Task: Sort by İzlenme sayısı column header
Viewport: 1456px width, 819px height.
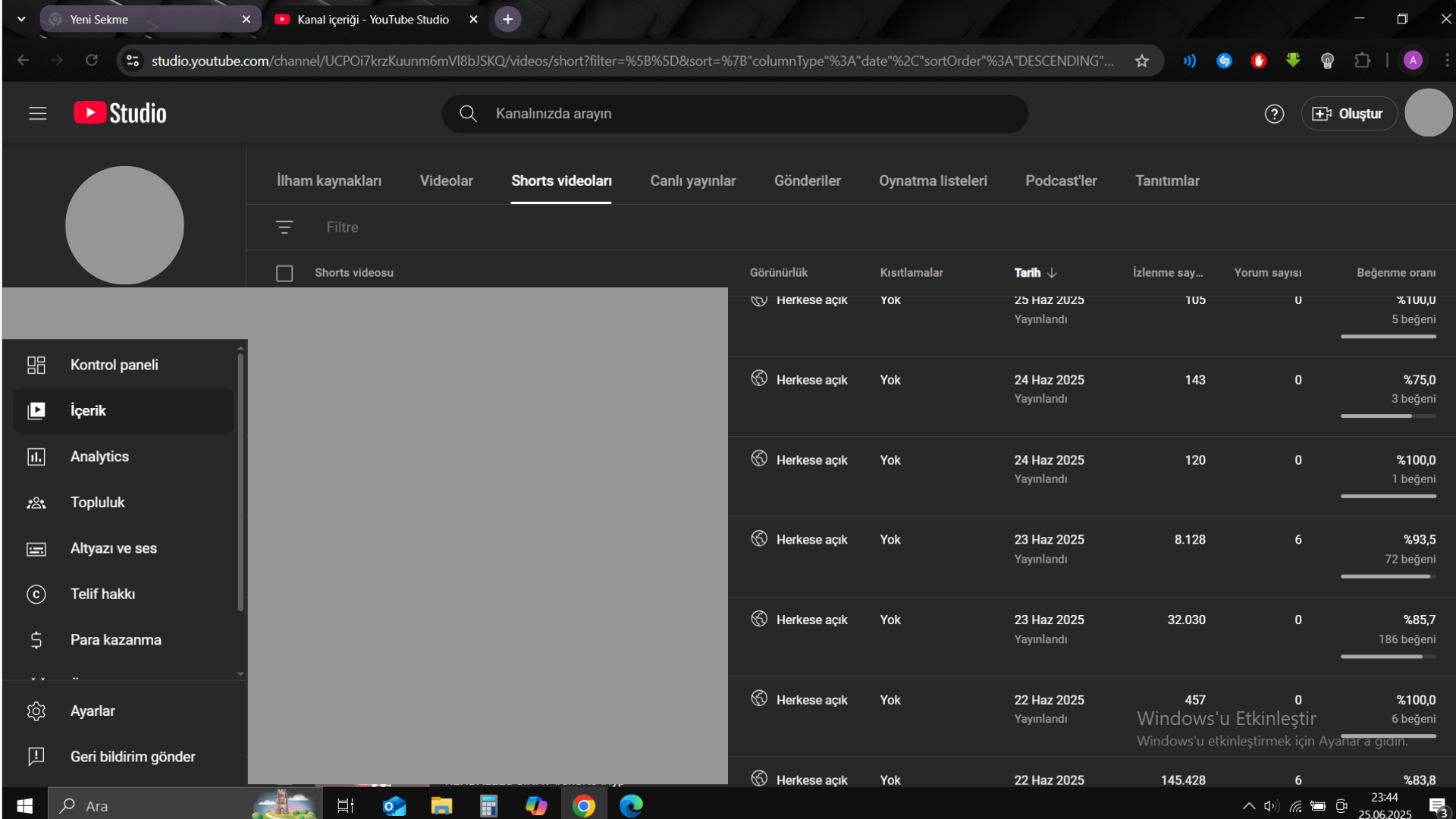Action: pos(1168,273)
